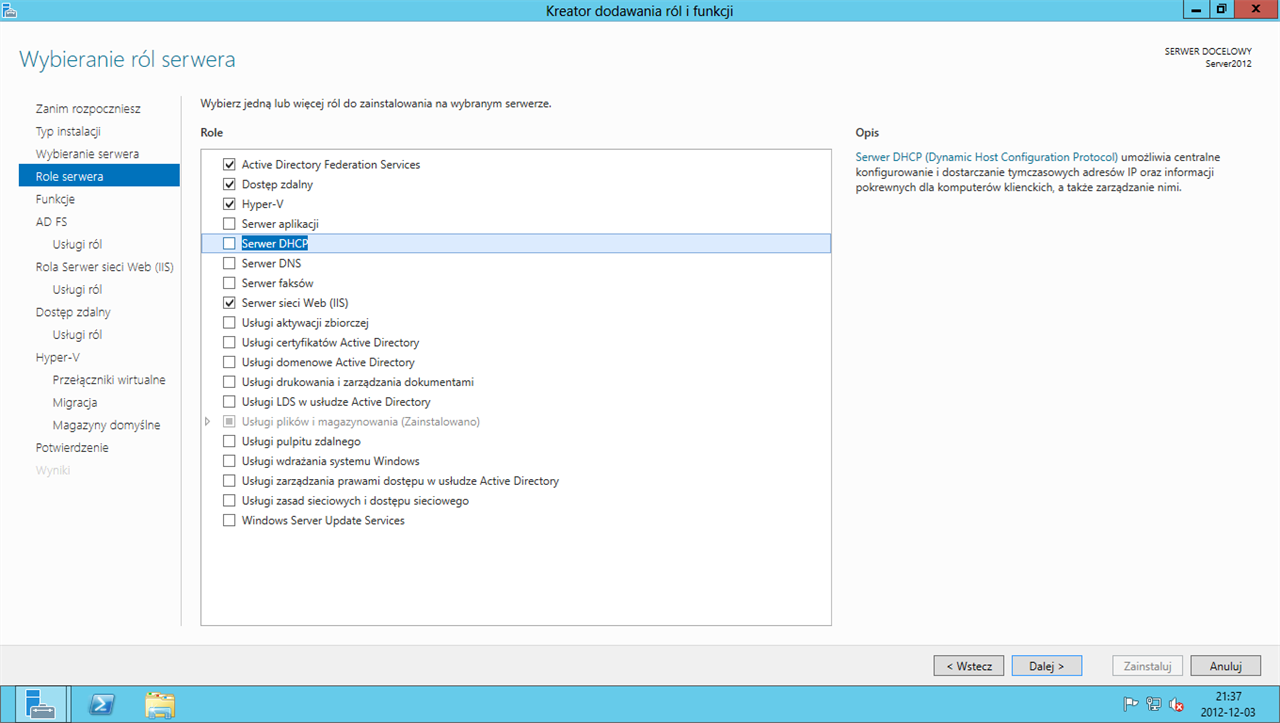Go to Funkcje step

tap(55, 199)
